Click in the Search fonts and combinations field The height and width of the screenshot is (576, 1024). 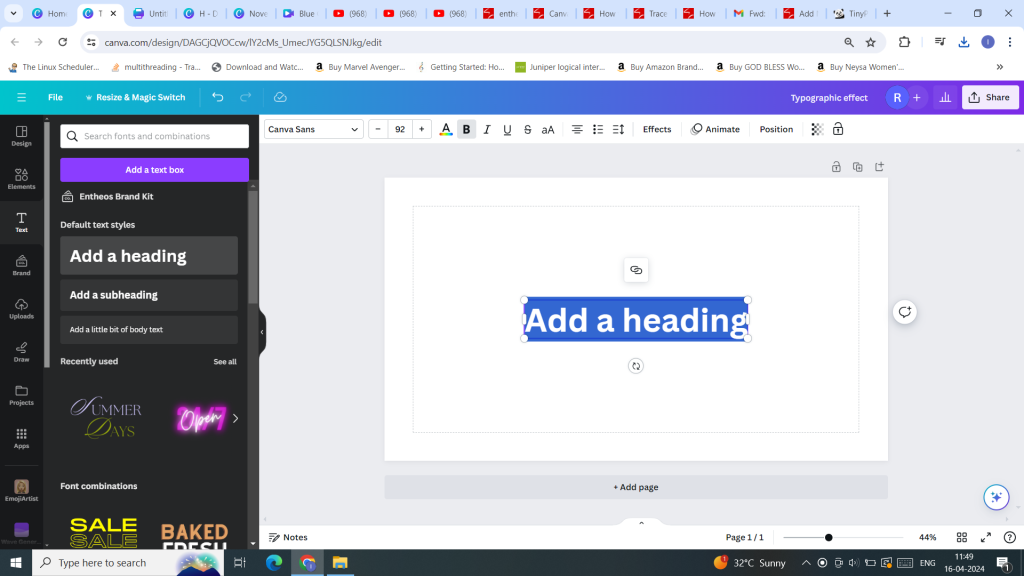click(160, 136)
